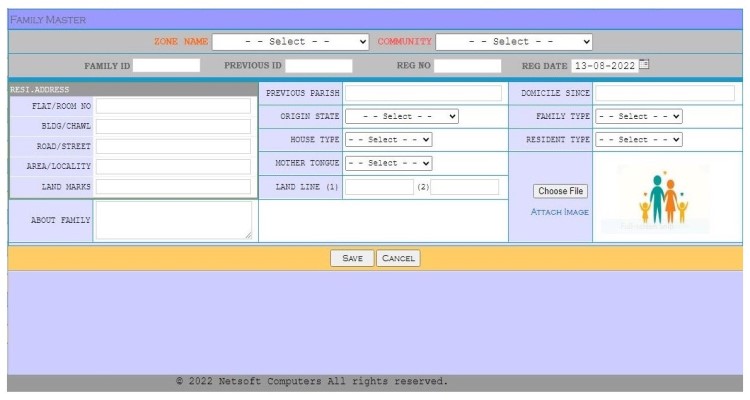Click the Previous Parish text field

423,93
